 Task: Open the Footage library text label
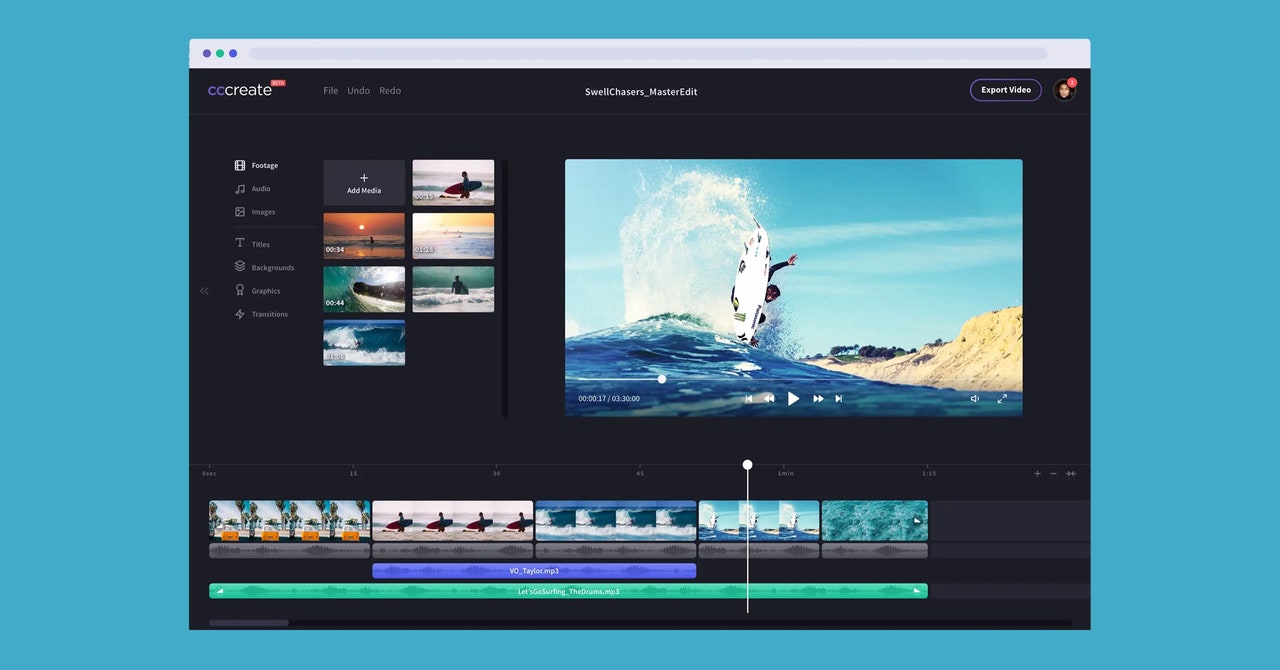[x=265, y=166]
